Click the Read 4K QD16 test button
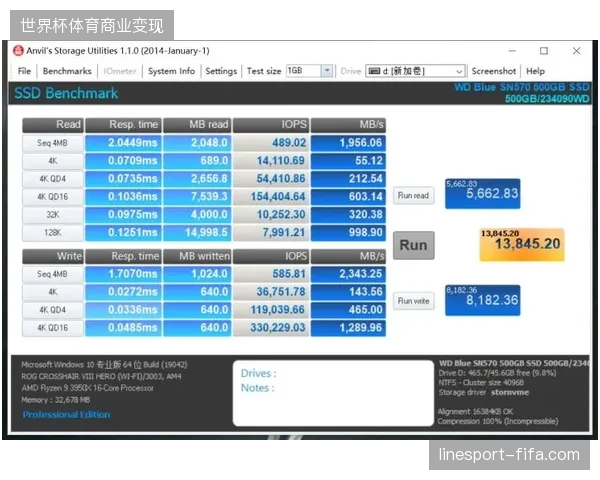The width and height of the screenshot is (600, 480). coord(52,197)
